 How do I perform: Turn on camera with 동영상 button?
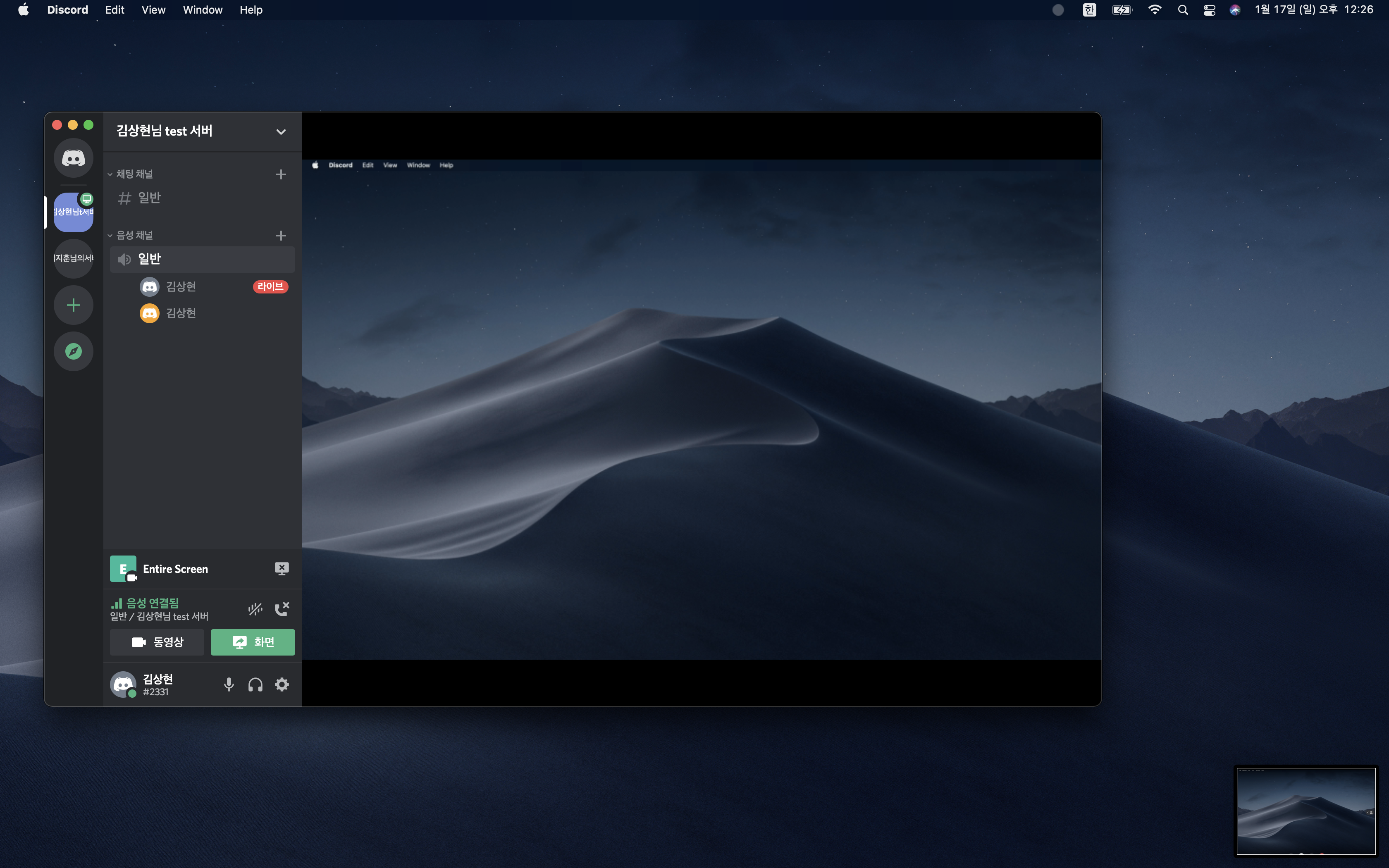tap(157, 642)
